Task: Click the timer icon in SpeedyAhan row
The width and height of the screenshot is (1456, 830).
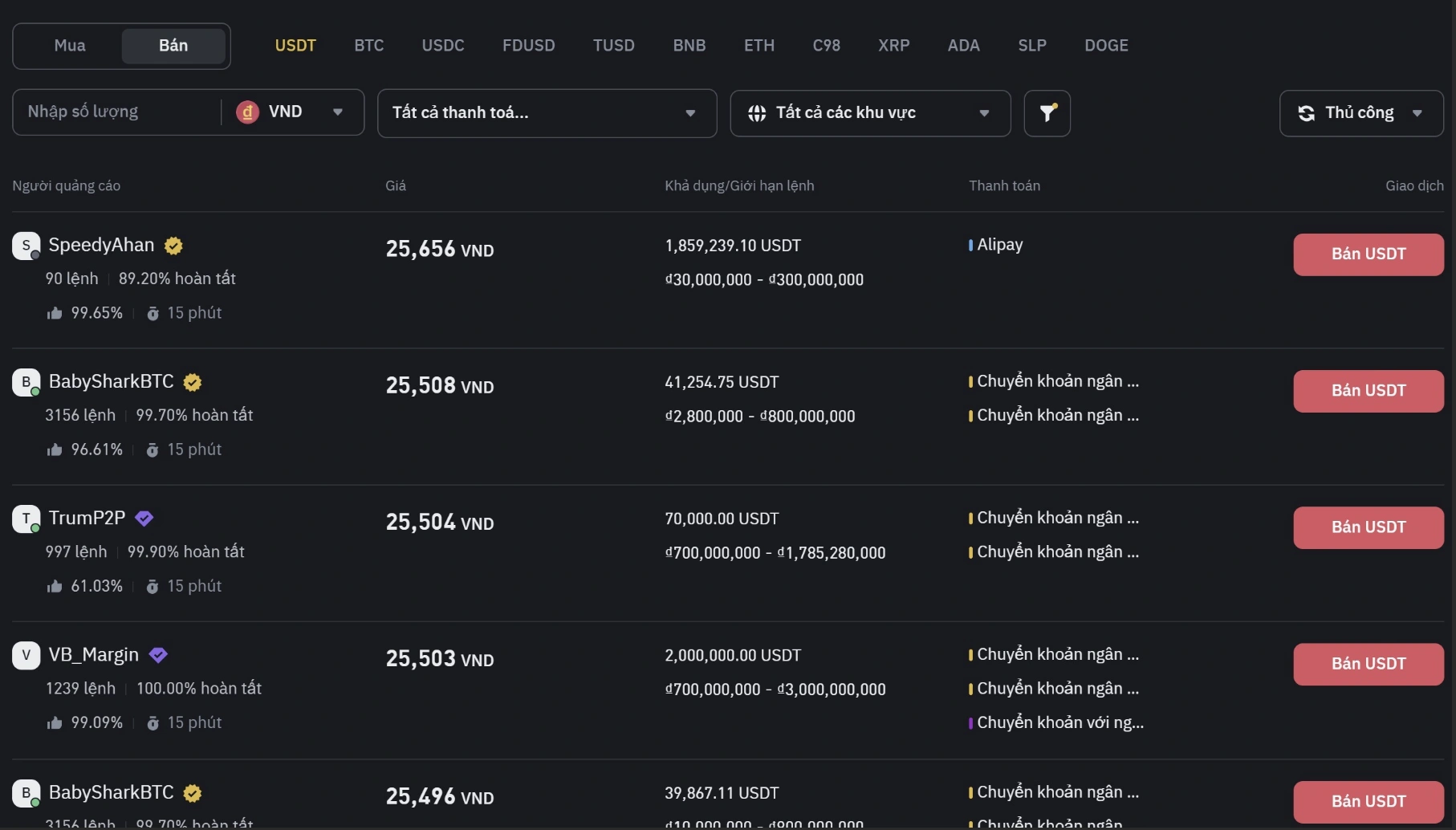Action: point(153,313)
